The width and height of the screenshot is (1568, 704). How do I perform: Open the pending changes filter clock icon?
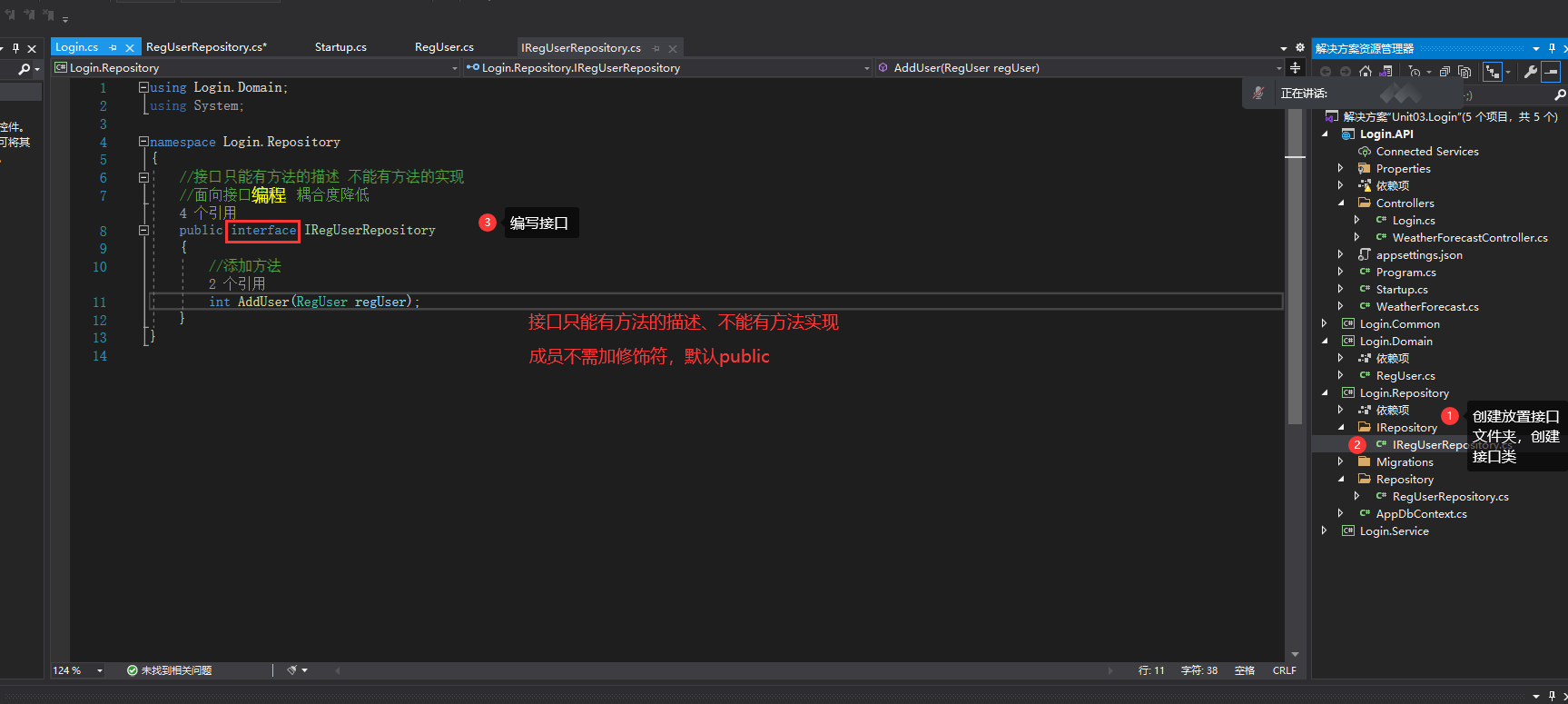(1415, 71)
